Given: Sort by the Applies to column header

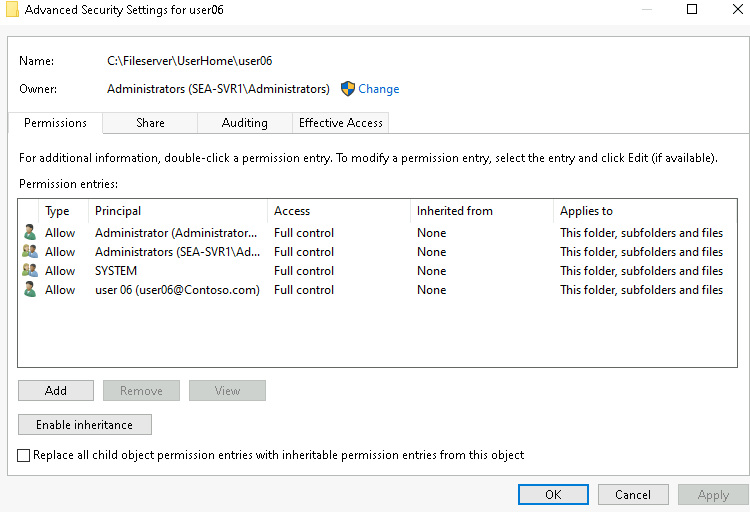Looking at the screenshot, I should pos(645,211).
